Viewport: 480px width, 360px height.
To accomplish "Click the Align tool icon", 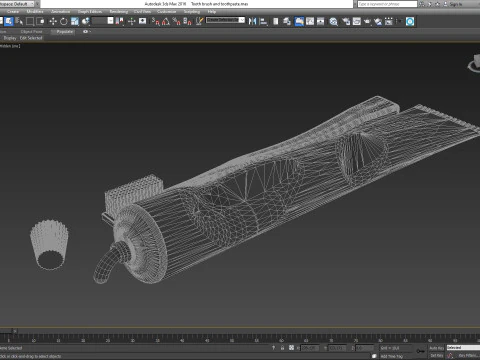I will click(x=263, y=21).
